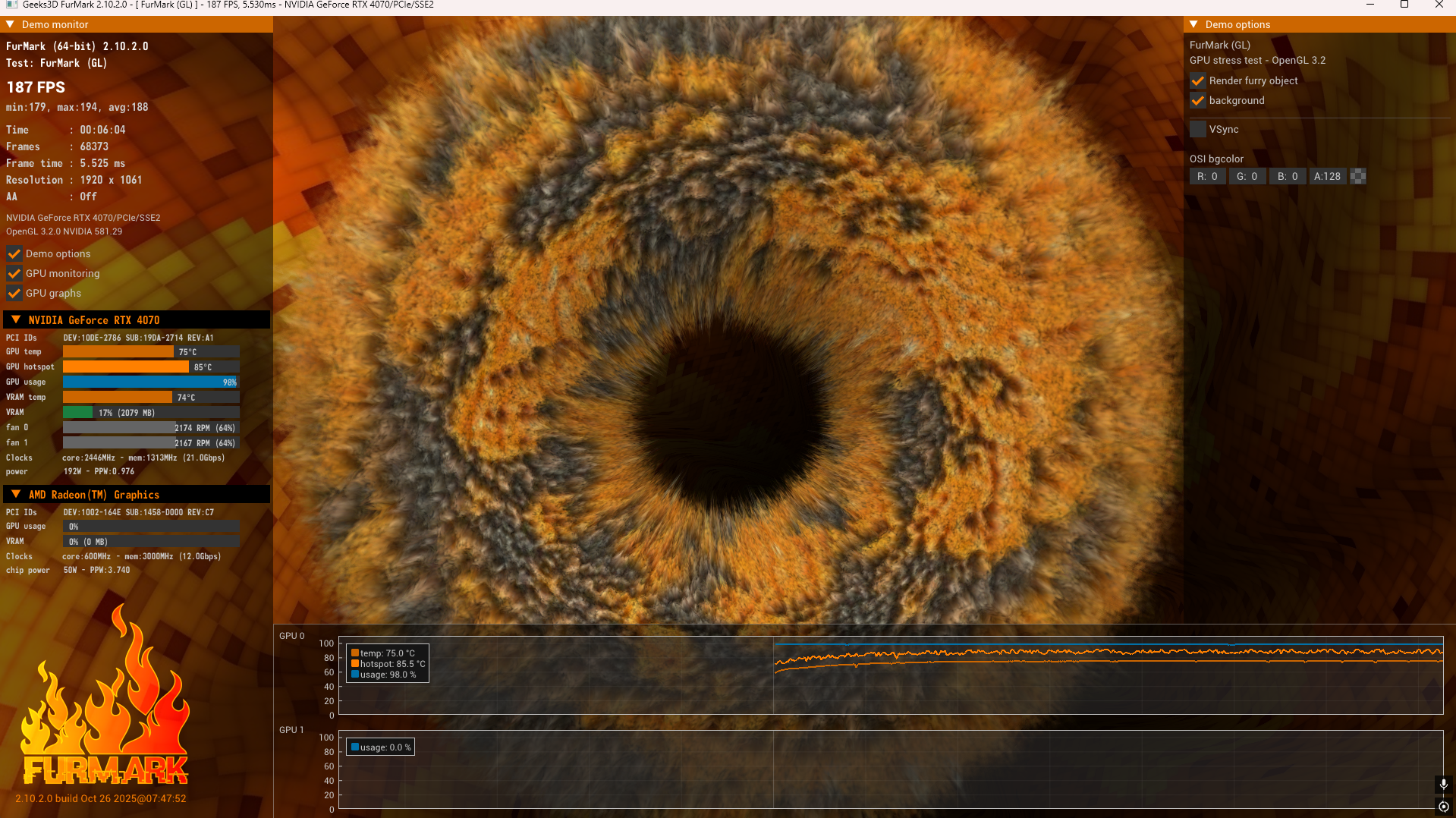The height and width of the screenshot is (818, 1456).
Task: Click the hotspot 85.5 °C legend entry
Action: tap(388, 664)
